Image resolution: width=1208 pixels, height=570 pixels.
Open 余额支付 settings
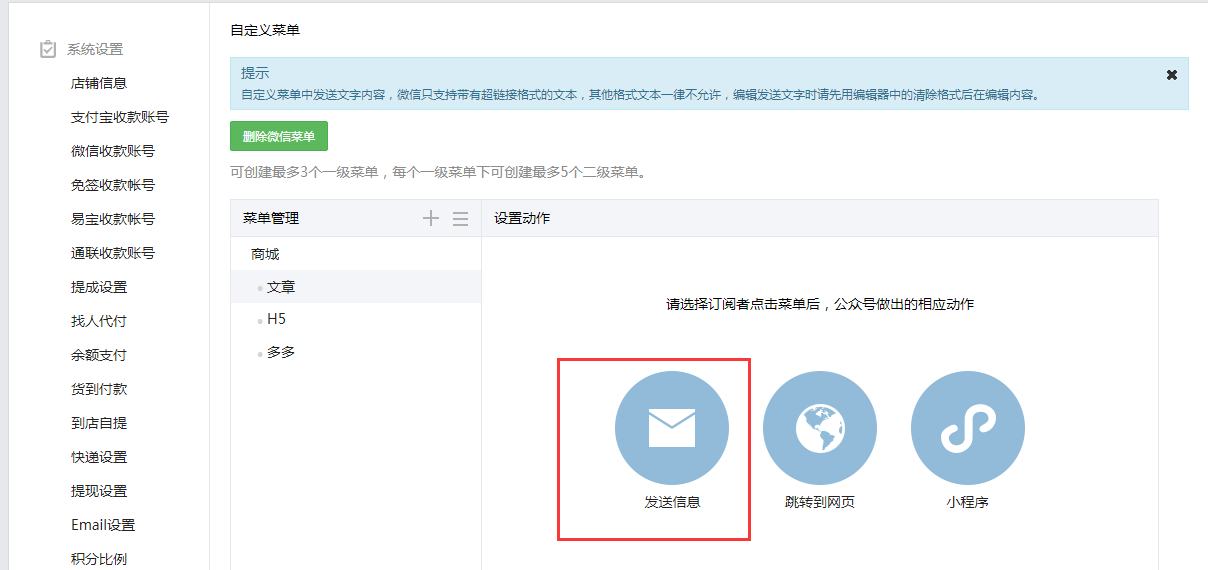click(x=99, y=355)
